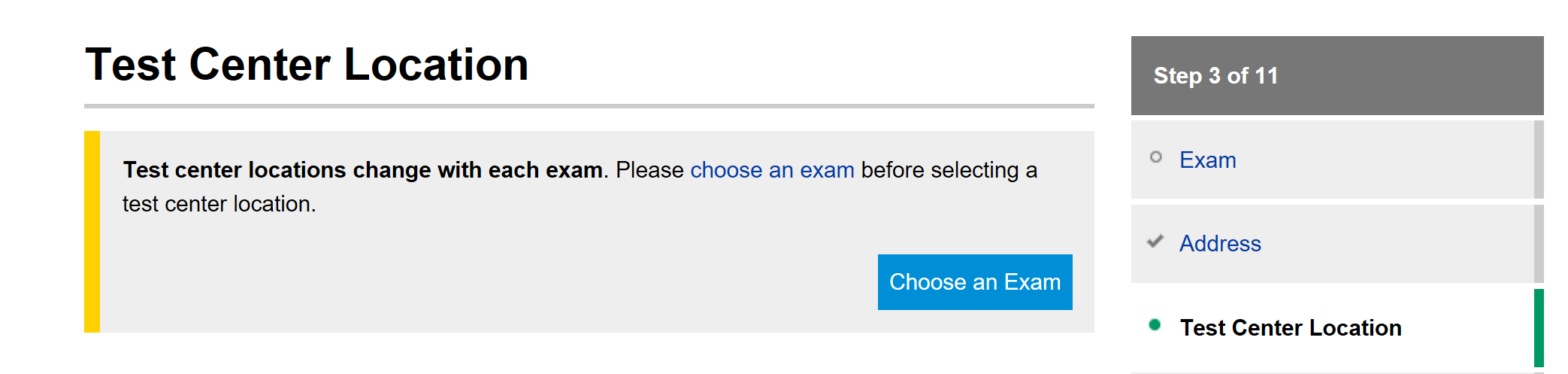Viewport: 1568px width, 374px height.
Task: Click the yellow stripe on the alert box
Action: pos(92,232)
